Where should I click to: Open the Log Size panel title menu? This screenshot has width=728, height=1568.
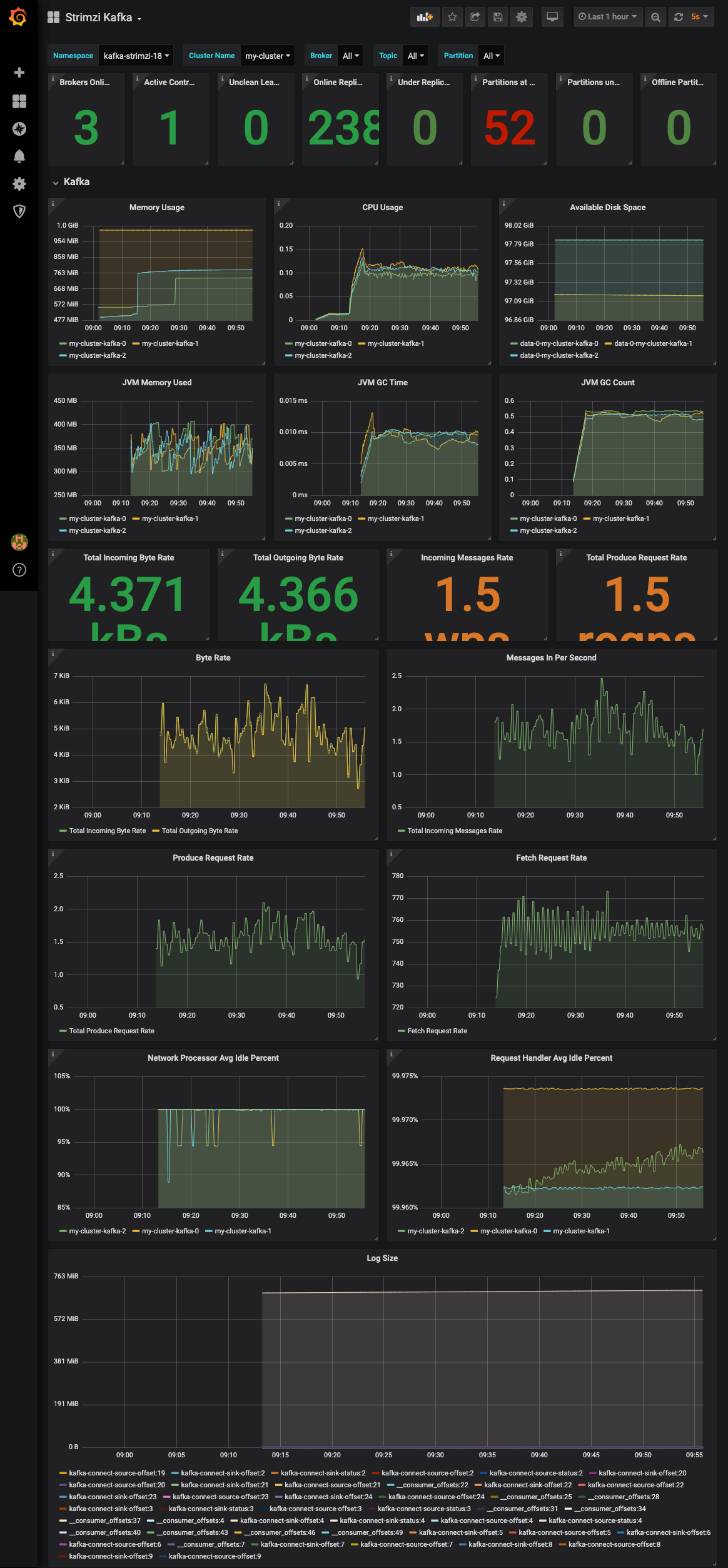pyautogui.click(x=382, y=1258)
